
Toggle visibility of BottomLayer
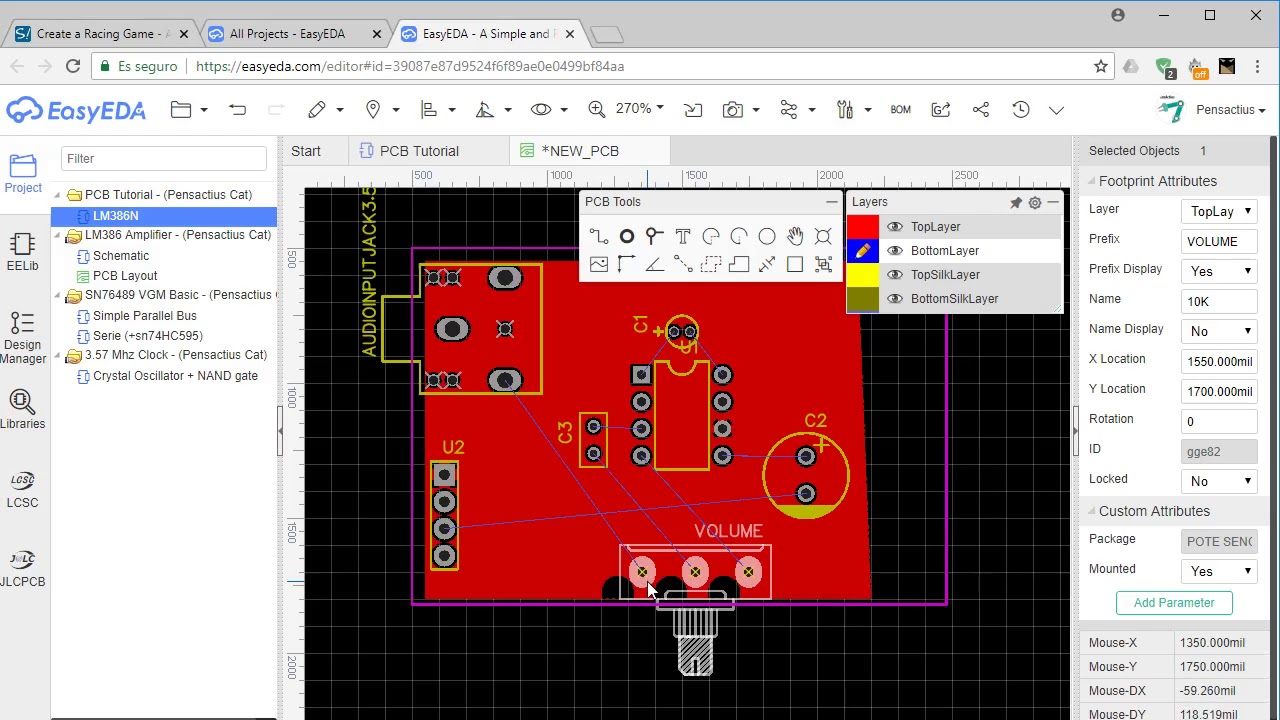894,251
